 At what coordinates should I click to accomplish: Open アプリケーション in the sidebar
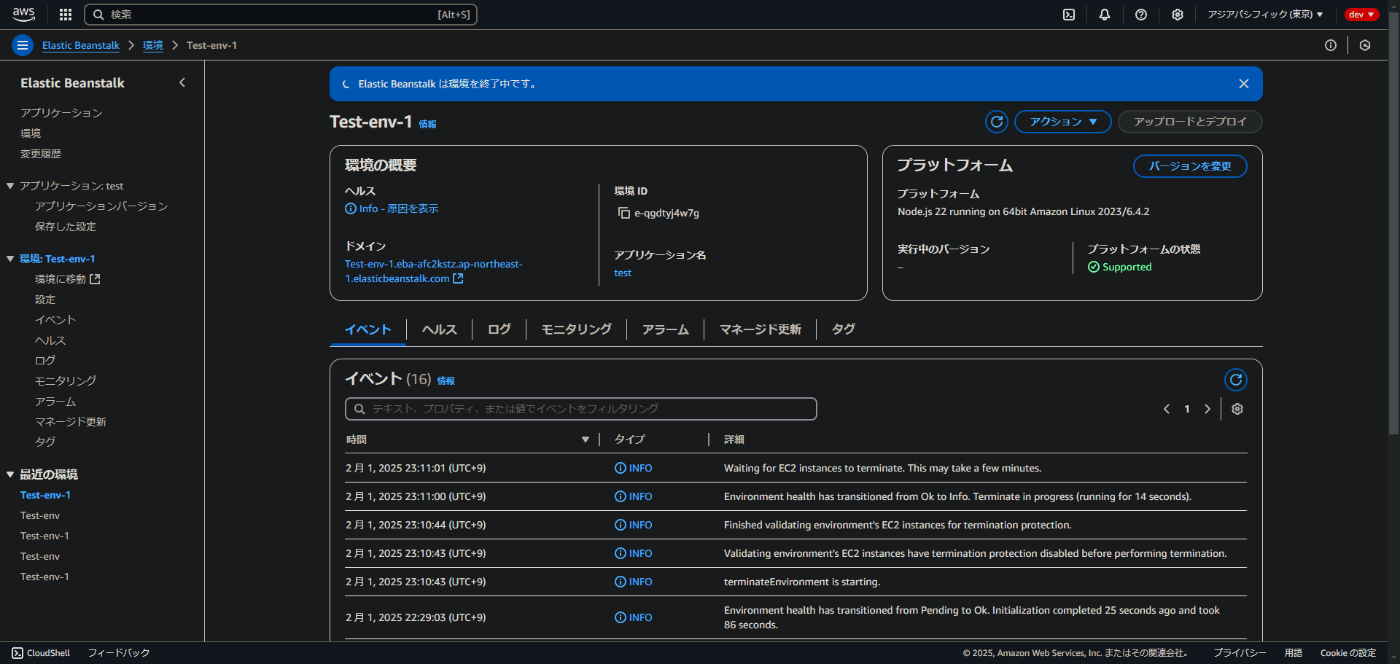point(61,113)
